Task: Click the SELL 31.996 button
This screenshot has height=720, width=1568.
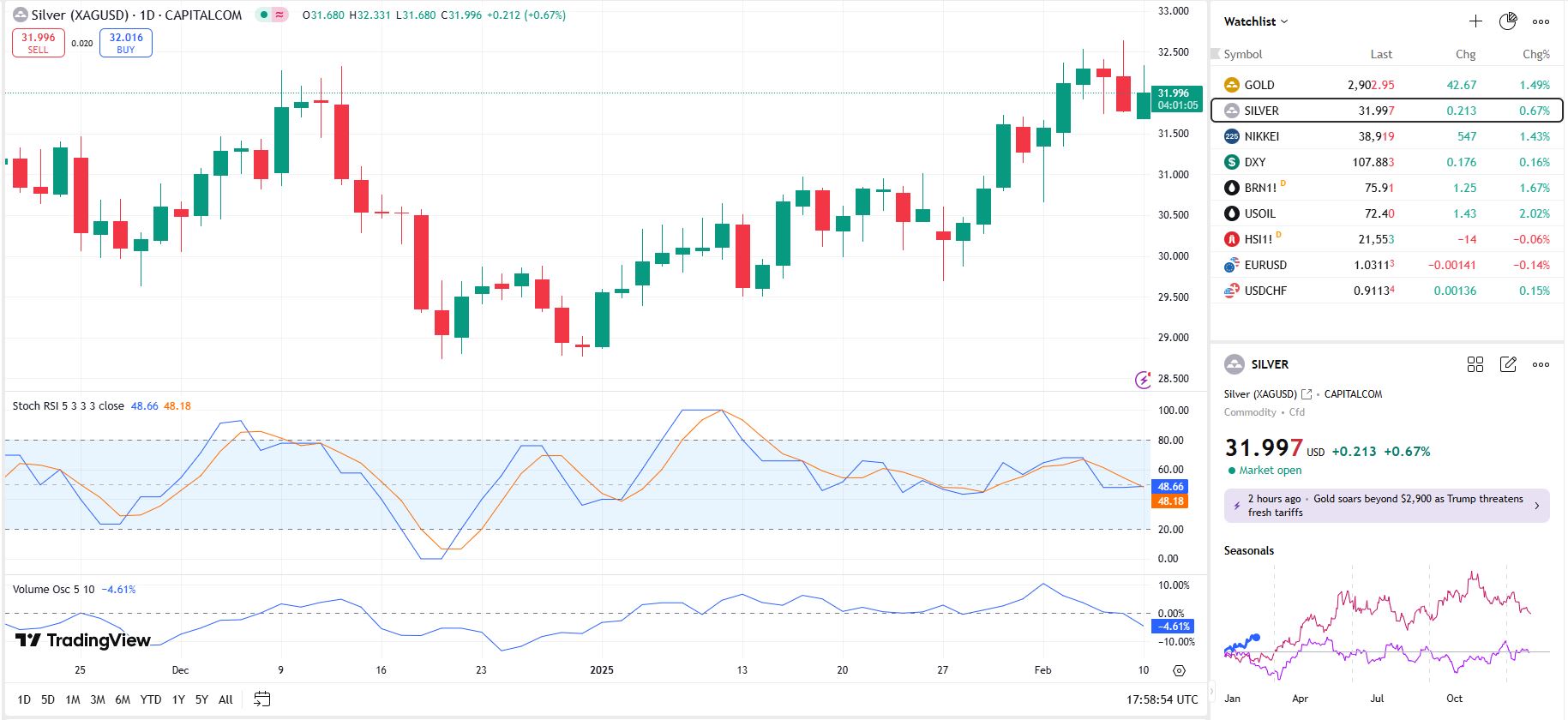Action: click(39, 43)
